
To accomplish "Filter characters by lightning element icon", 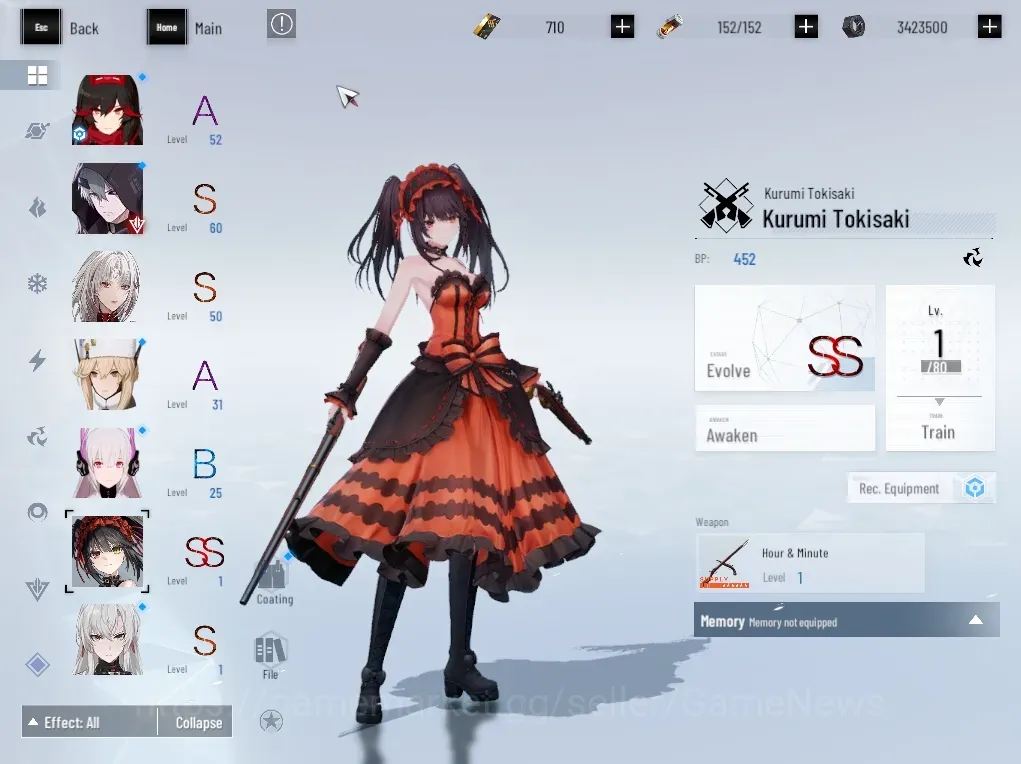I will coord(37,360).
